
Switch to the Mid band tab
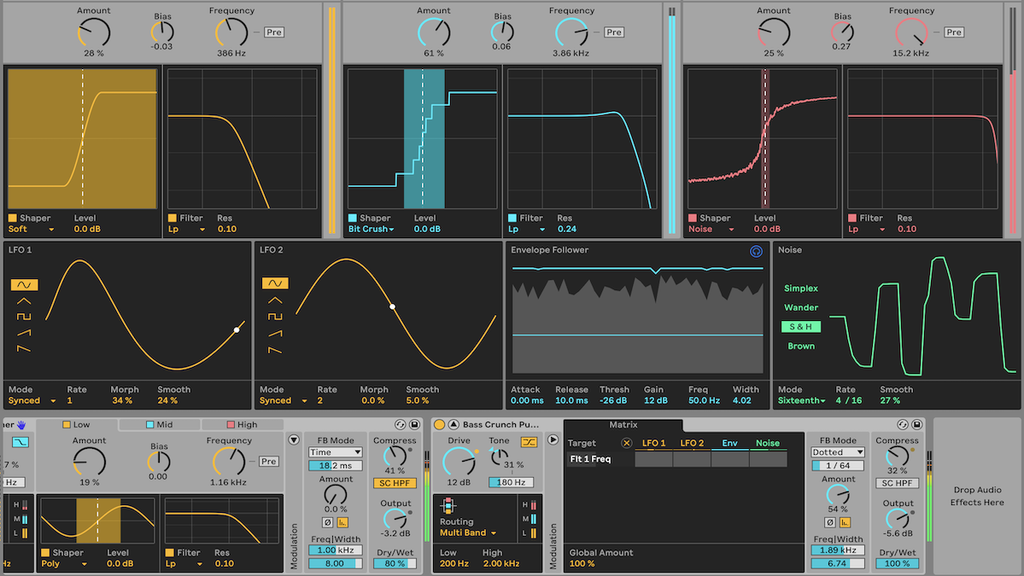[x=158, y=425]
